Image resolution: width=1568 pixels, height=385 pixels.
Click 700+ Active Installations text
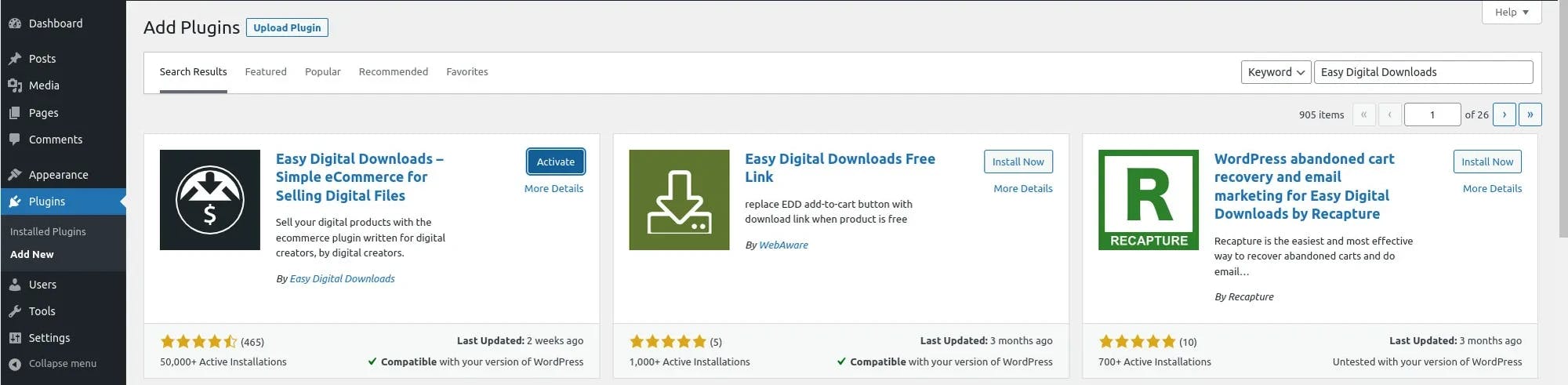[x=1155, y=362]
